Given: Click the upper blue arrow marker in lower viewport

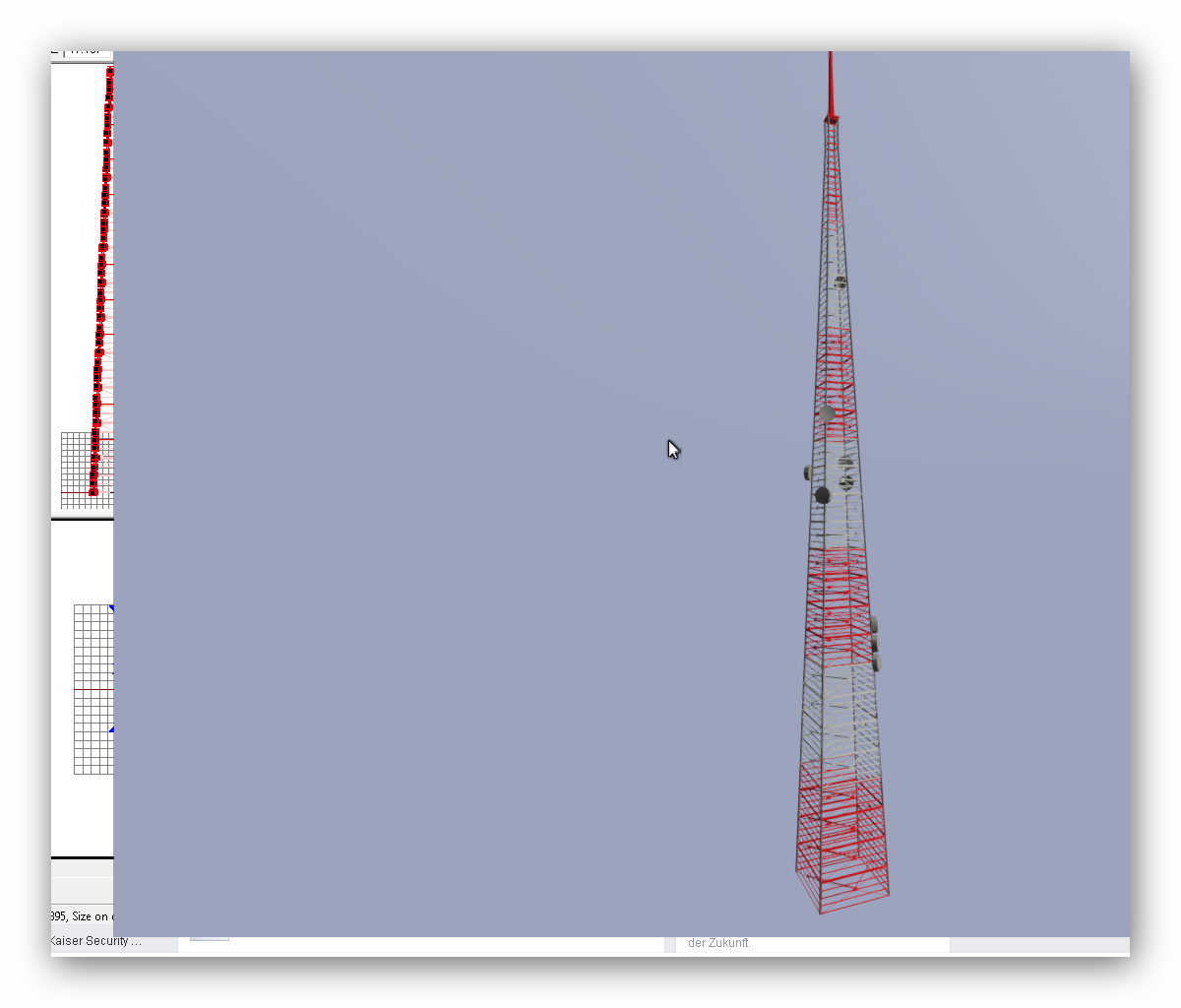Looking at the screenshot, I should coord(111,609).
